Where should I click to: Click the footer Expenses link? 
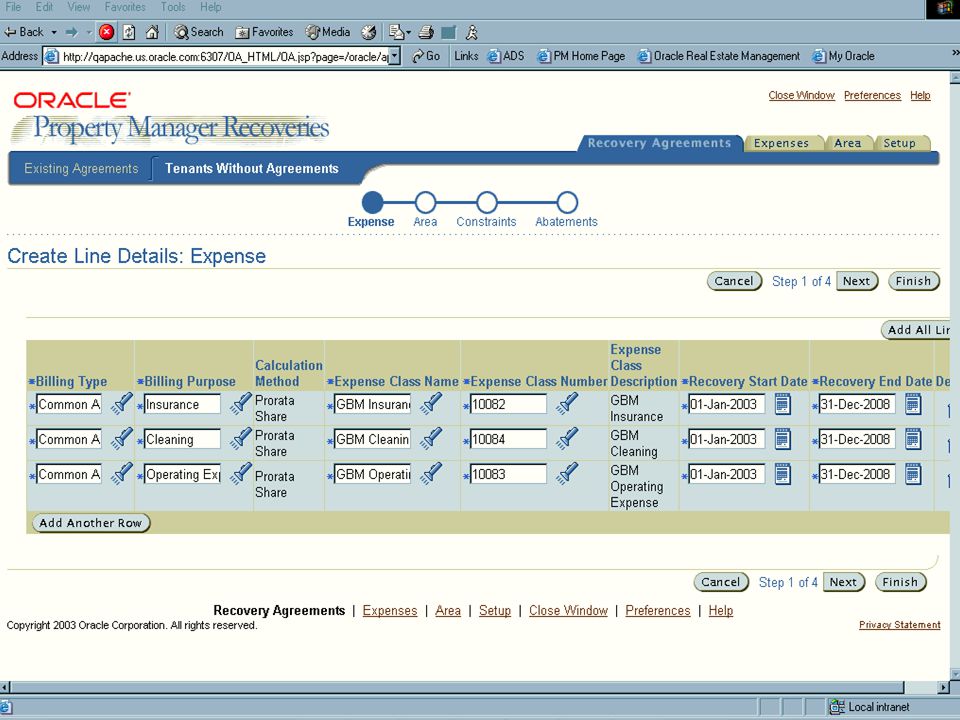[x=390, y=610]
